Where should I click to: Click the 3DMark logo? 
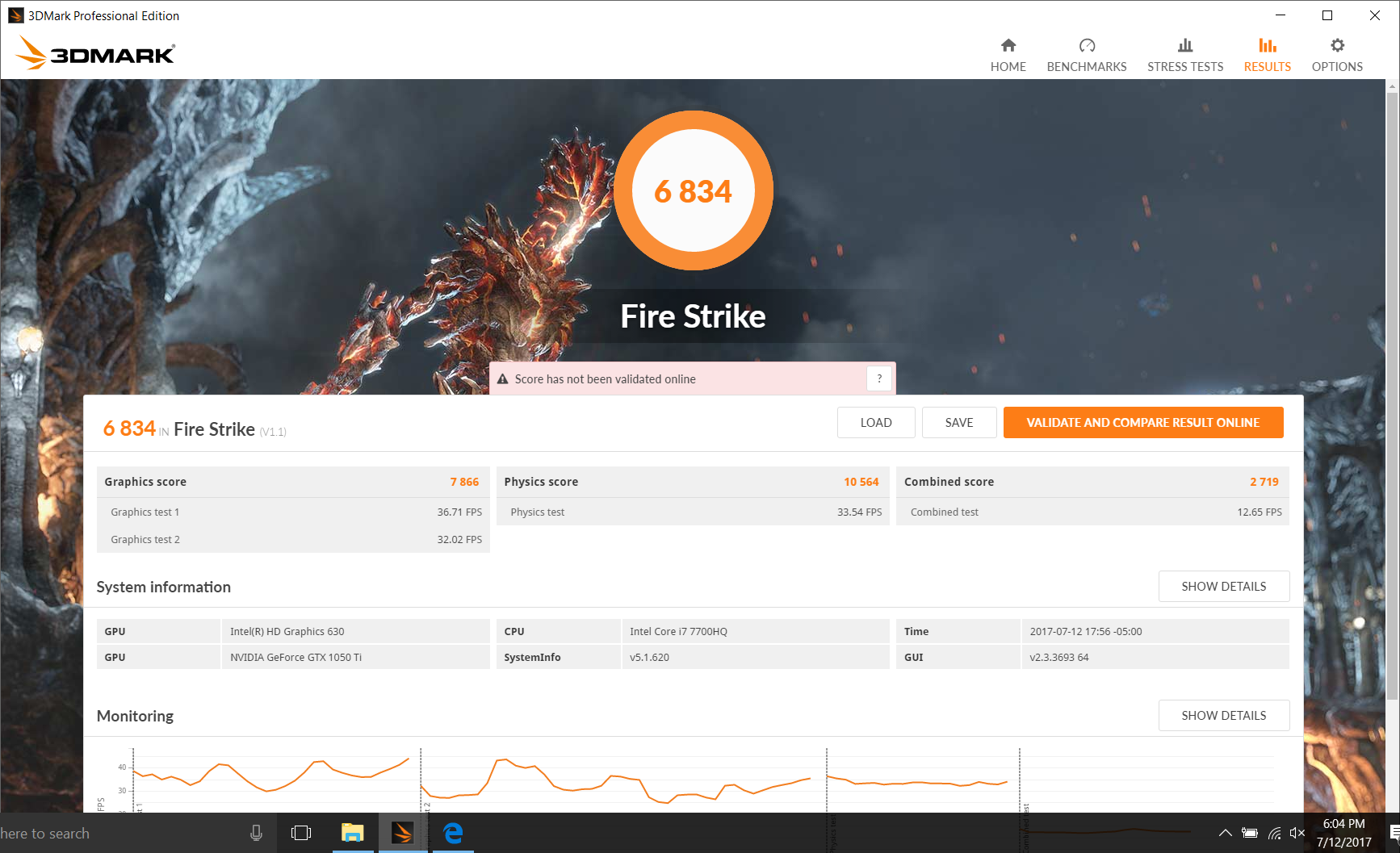95,52
